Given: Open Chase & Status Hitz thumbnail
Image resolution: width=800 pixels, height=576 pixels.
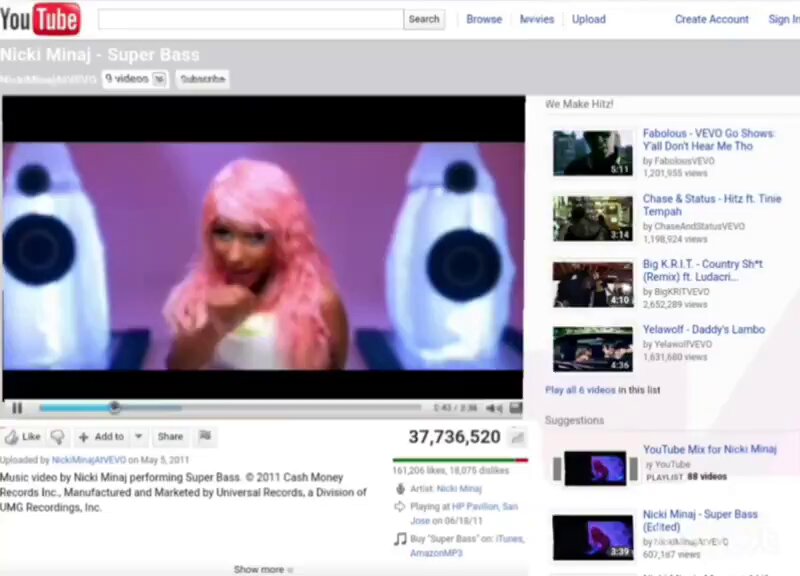Looking at the screenshot, I should [593, 218].
